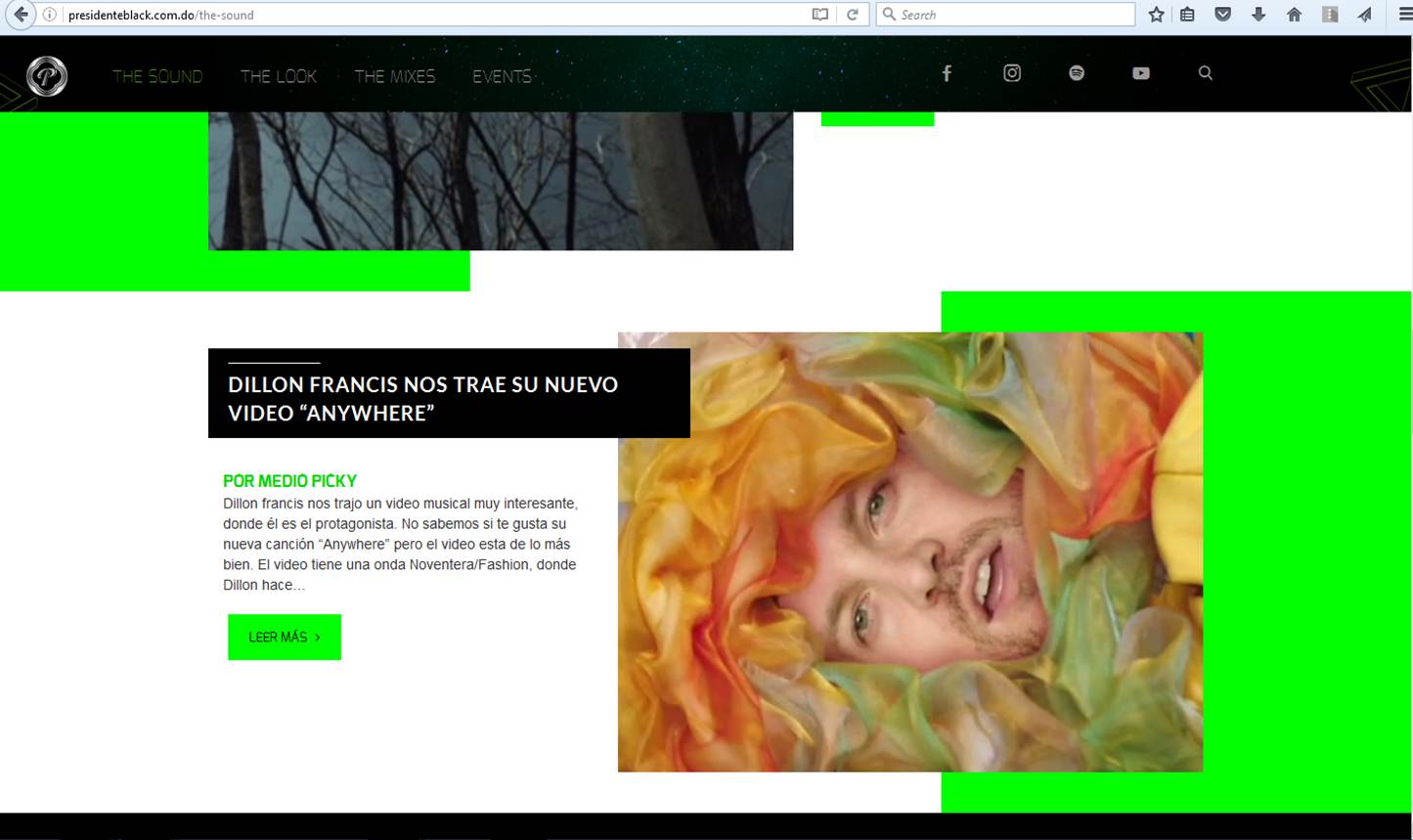Viewport: 1413px width, 840px height.
Task: Open the Firefox hamburger menu
Action: 1405,15
